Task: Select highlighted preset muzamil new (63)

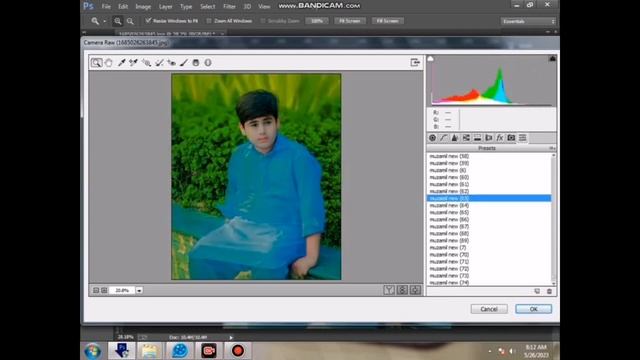Action: pyautogui.click(x=489, y=198)
